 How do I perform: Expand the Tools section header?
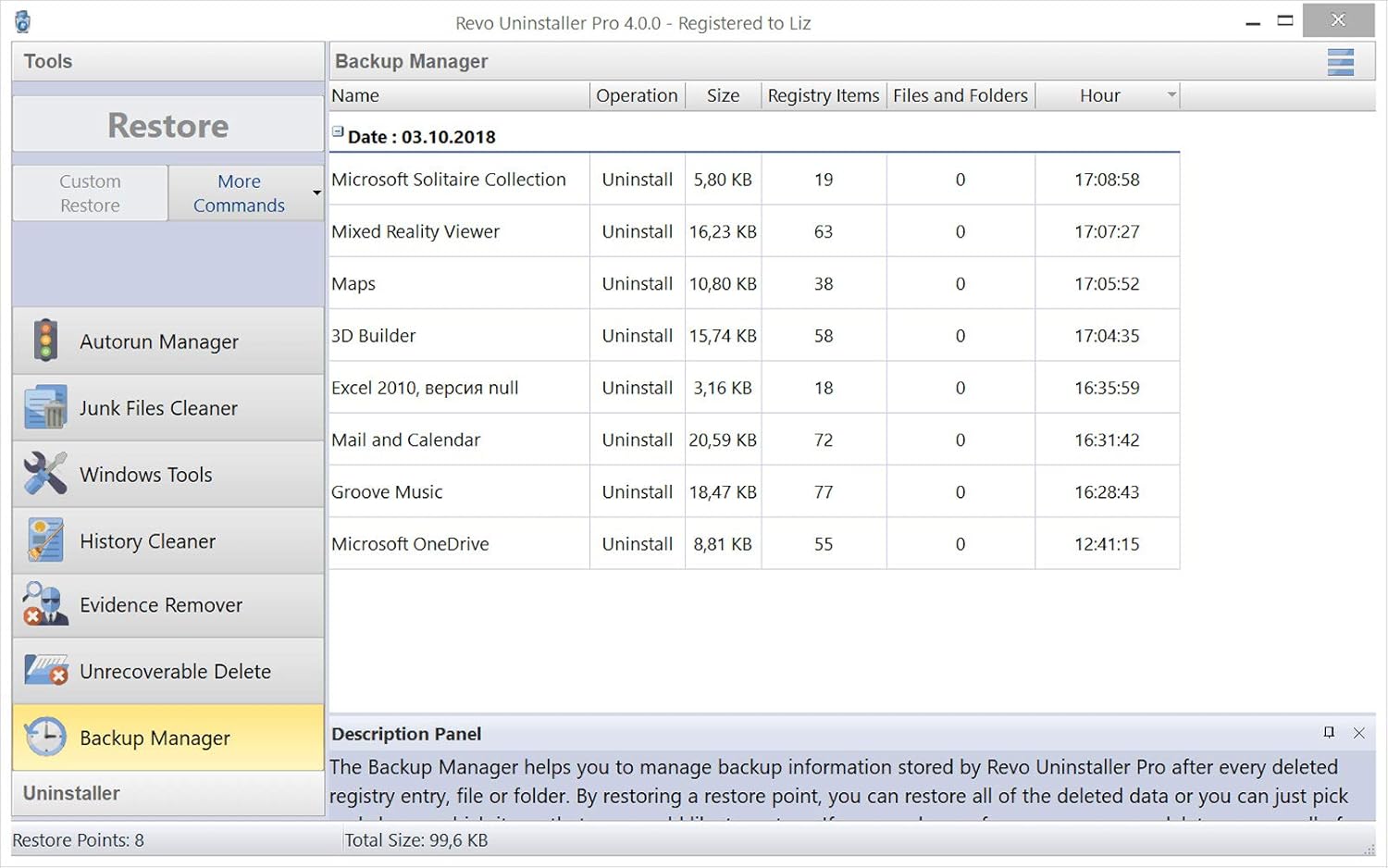167,61
